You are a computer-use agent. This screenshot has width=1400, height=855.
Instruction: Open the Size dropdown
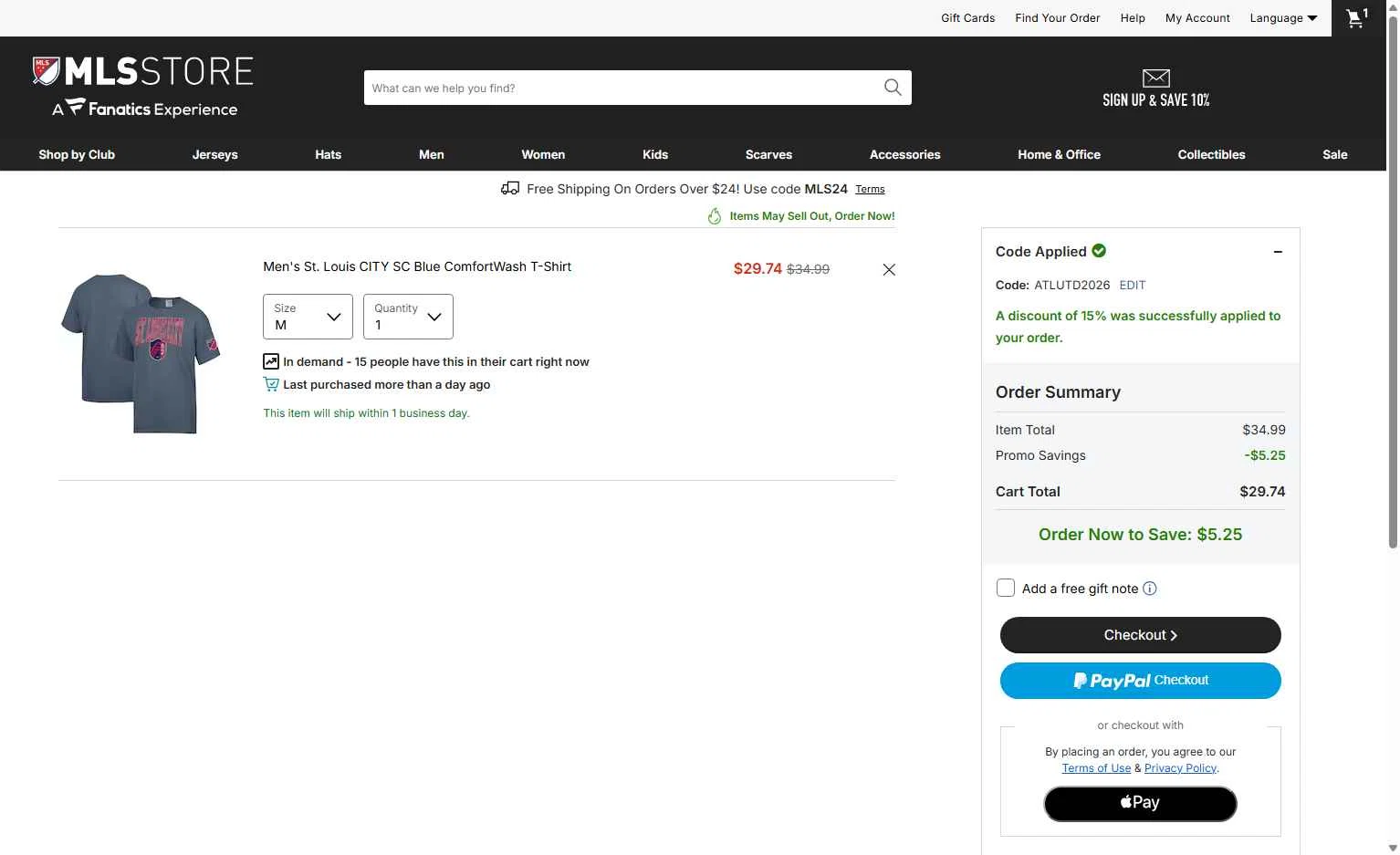(x=308, y=317)
